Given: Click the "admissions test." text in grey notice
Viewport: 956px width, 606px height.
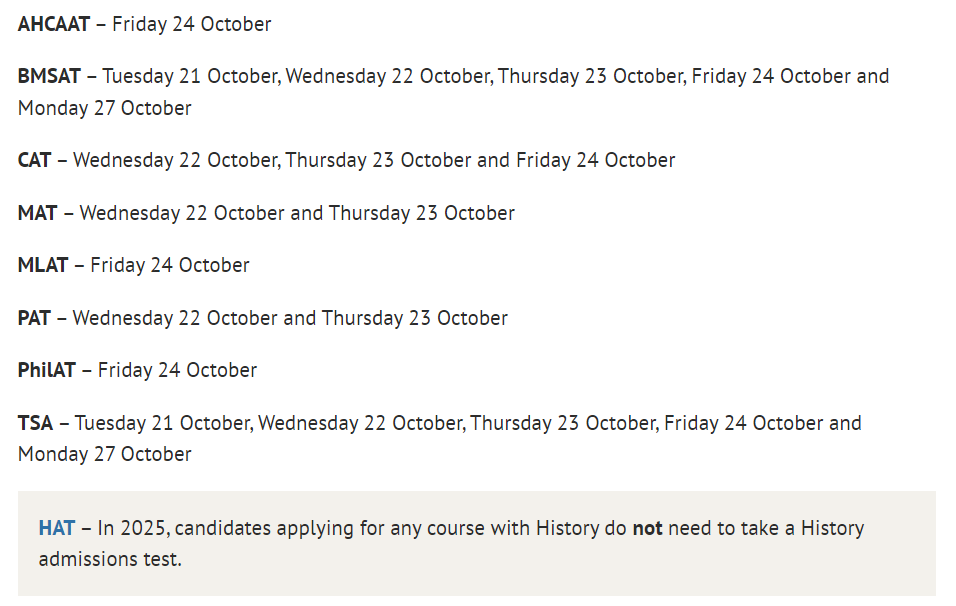Looking at the screenshot, I should pos(110,559).
